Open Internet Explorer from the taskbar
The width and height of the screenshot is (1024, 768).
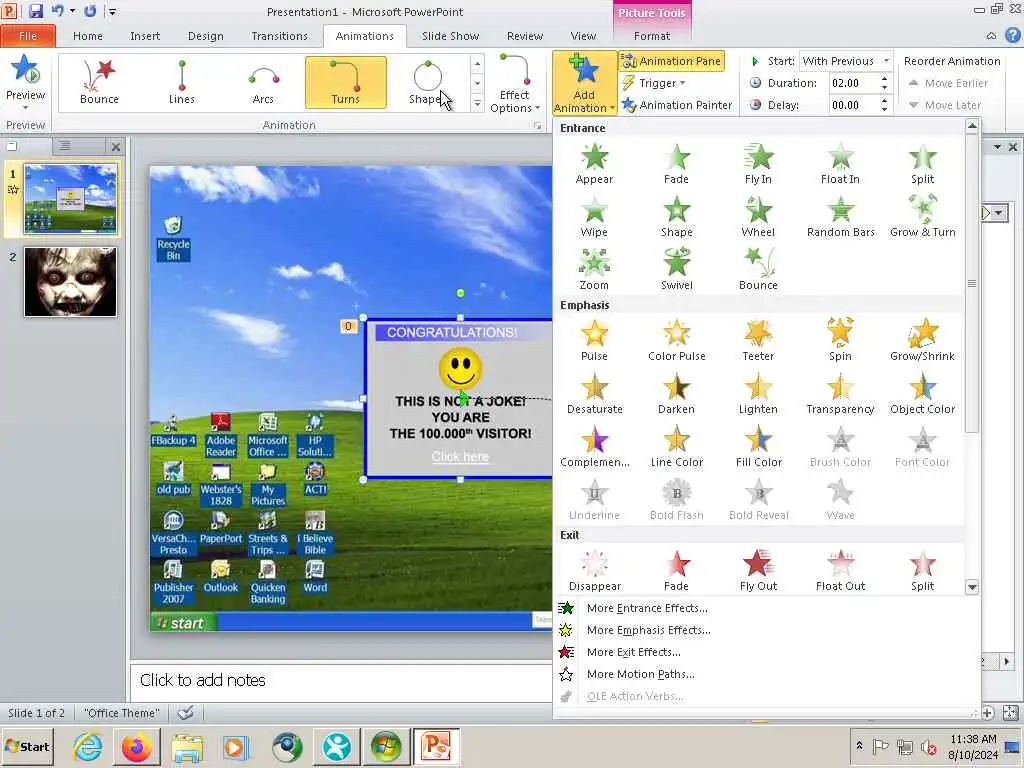click(88, 746)
